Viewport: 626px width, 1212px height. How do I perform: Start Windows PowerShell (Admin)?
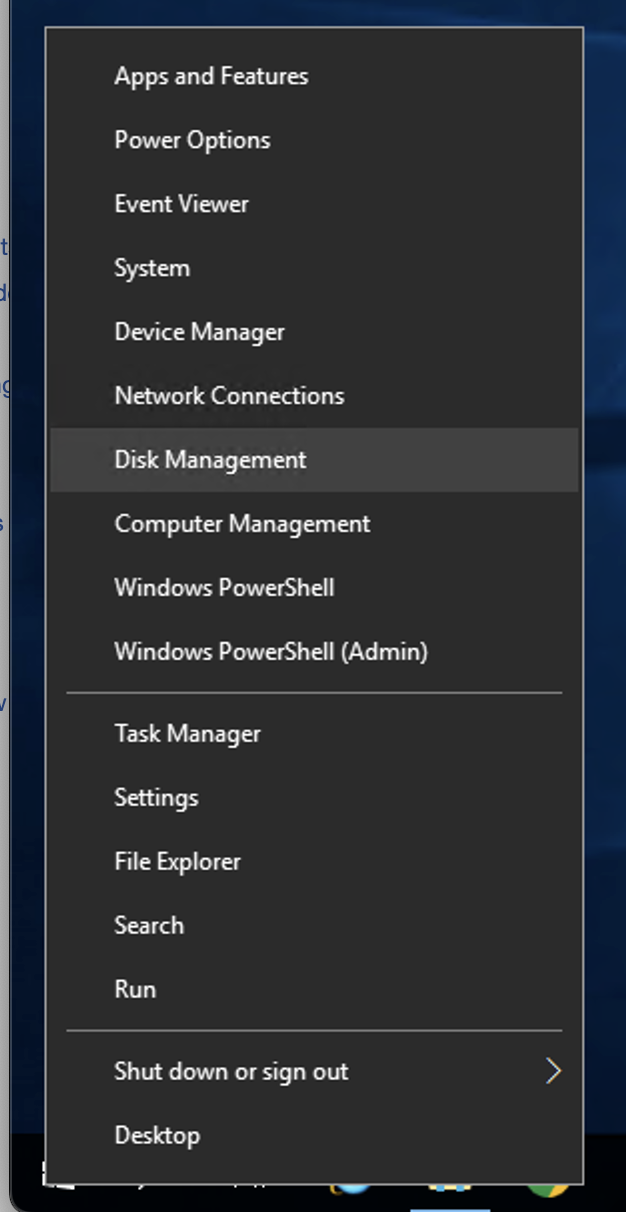click(271, 652)
